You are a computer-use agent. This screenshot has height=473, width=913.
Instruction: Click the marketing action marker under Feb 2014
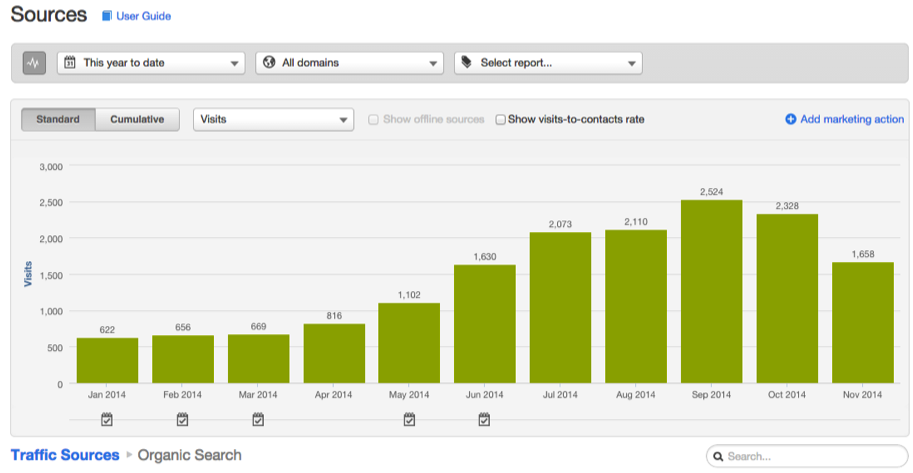(182, 419)
